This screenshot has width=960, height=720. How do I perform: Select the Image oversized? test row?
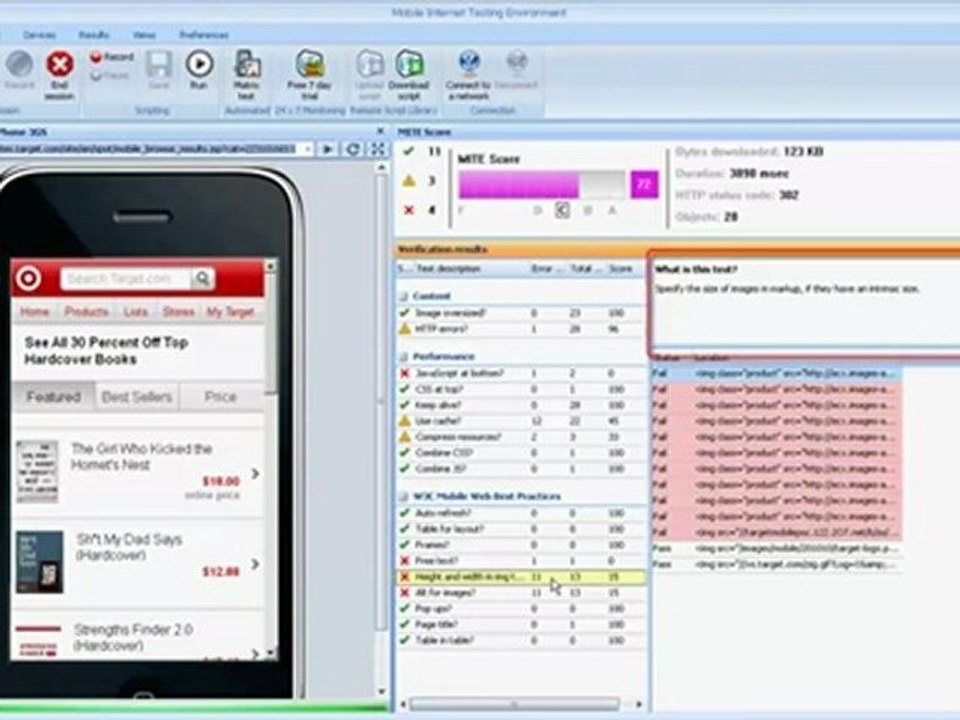tap(520, 313)
